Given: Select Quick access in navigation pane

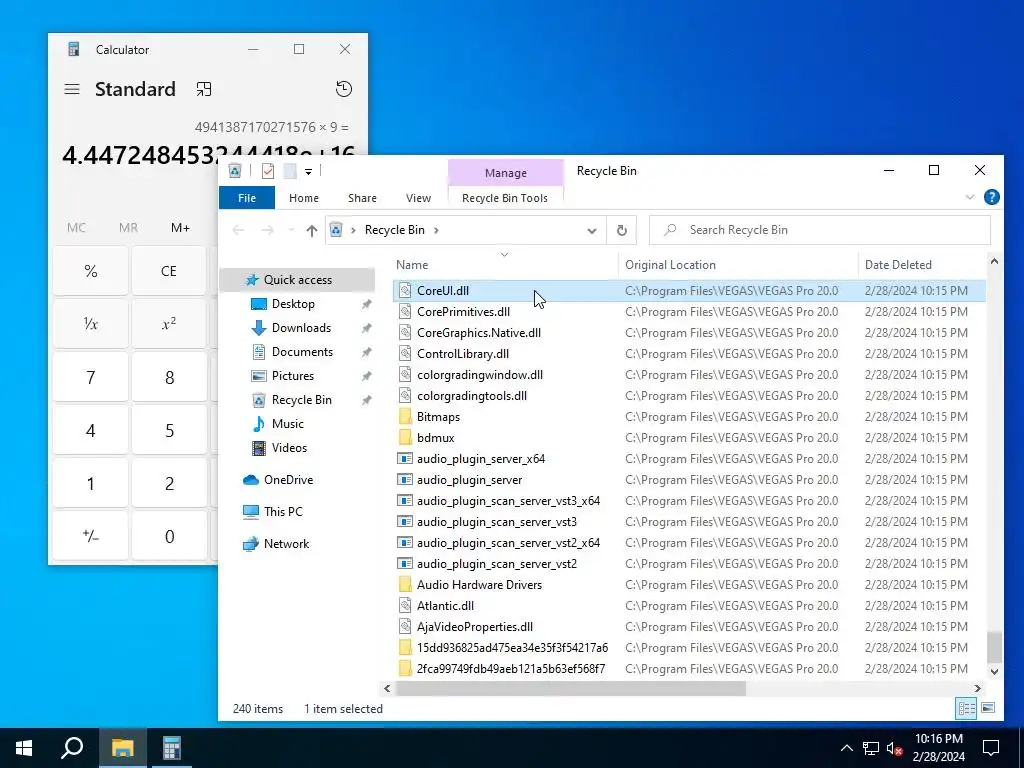Looking at the screenshot, I should [x=298, y=280].
